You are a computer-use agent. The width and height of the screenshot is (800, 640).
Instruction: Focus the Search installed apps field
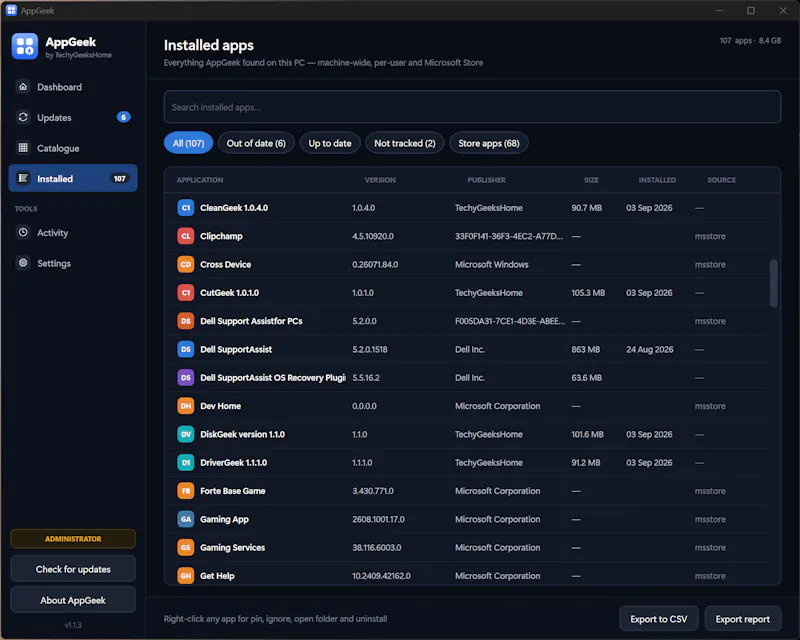pos(472,107)
